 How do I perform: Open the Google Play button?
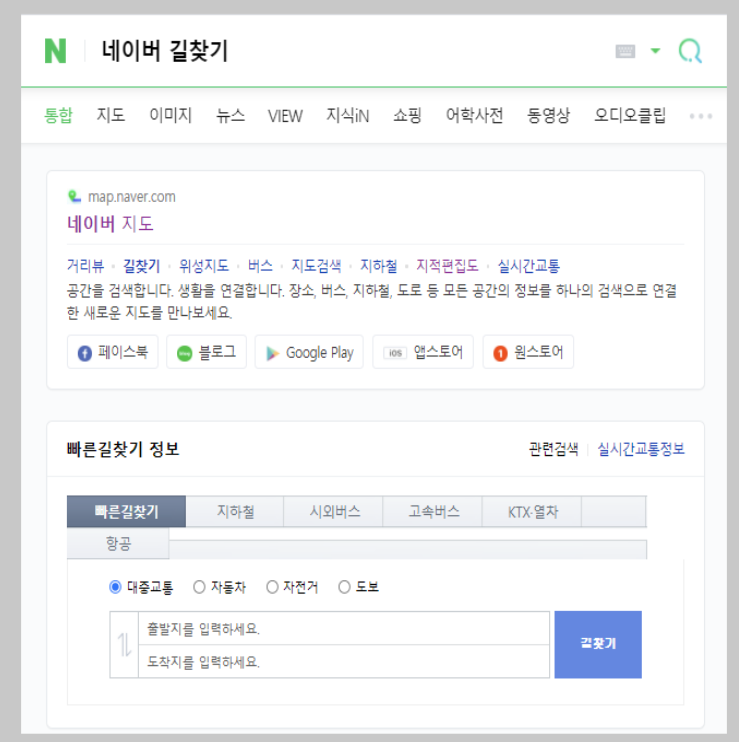pos(309,352)
